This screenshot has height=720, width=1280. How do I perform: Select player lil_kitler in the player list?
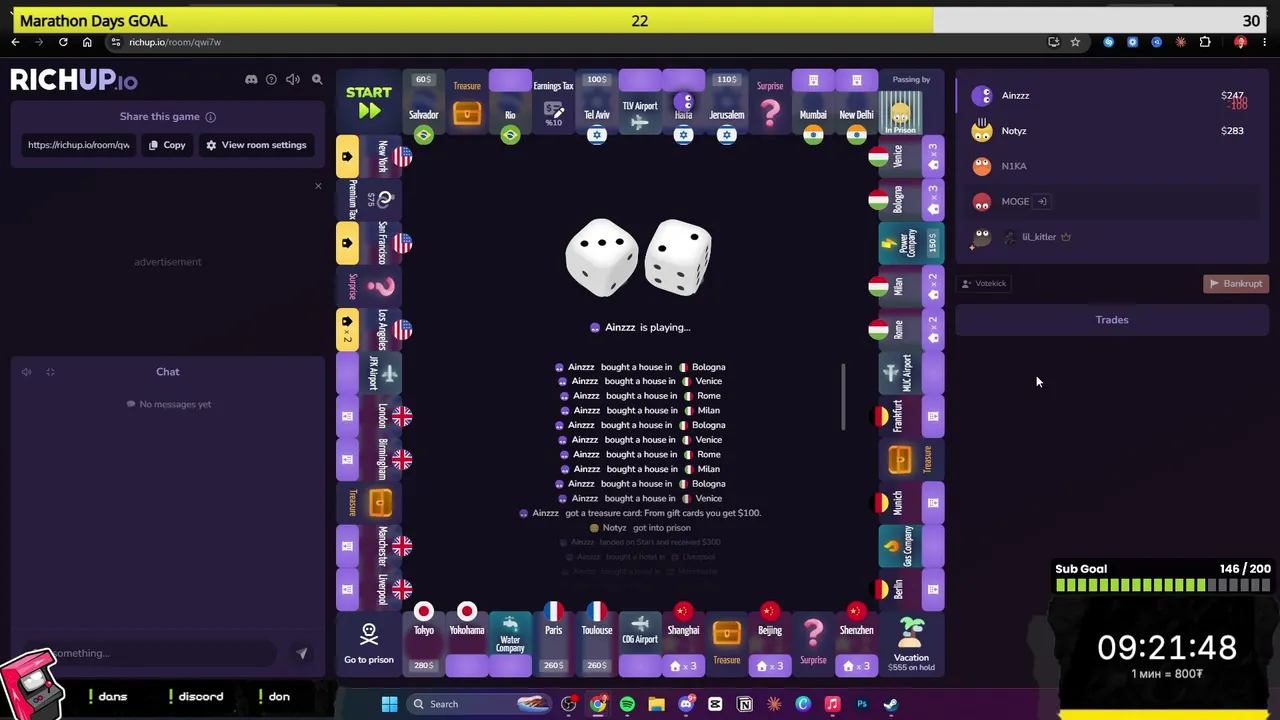(x=1112, y=237)
